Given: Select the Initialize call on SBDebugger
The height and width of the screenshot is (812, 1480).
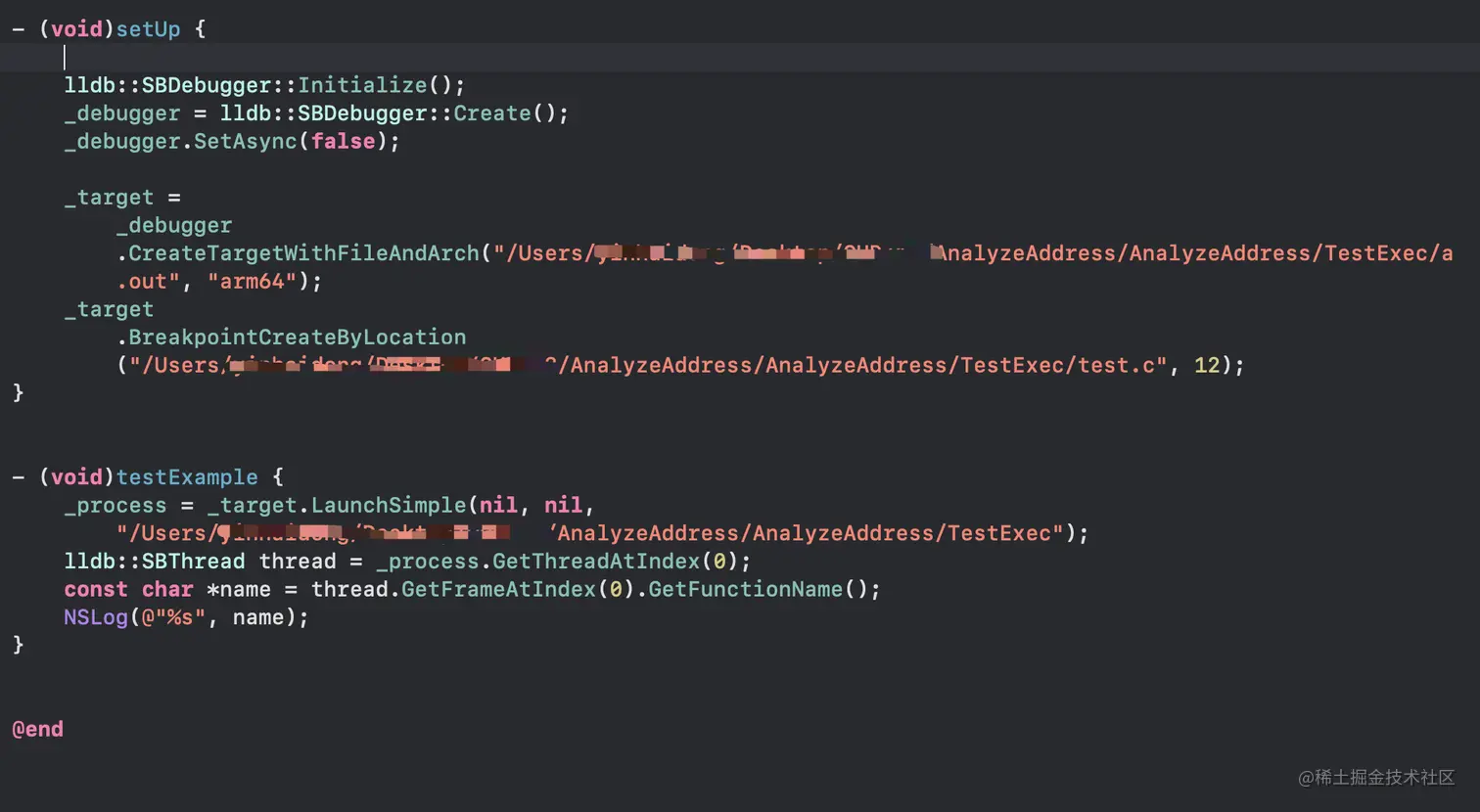Looking at the screenshot, I should [362, 85].
